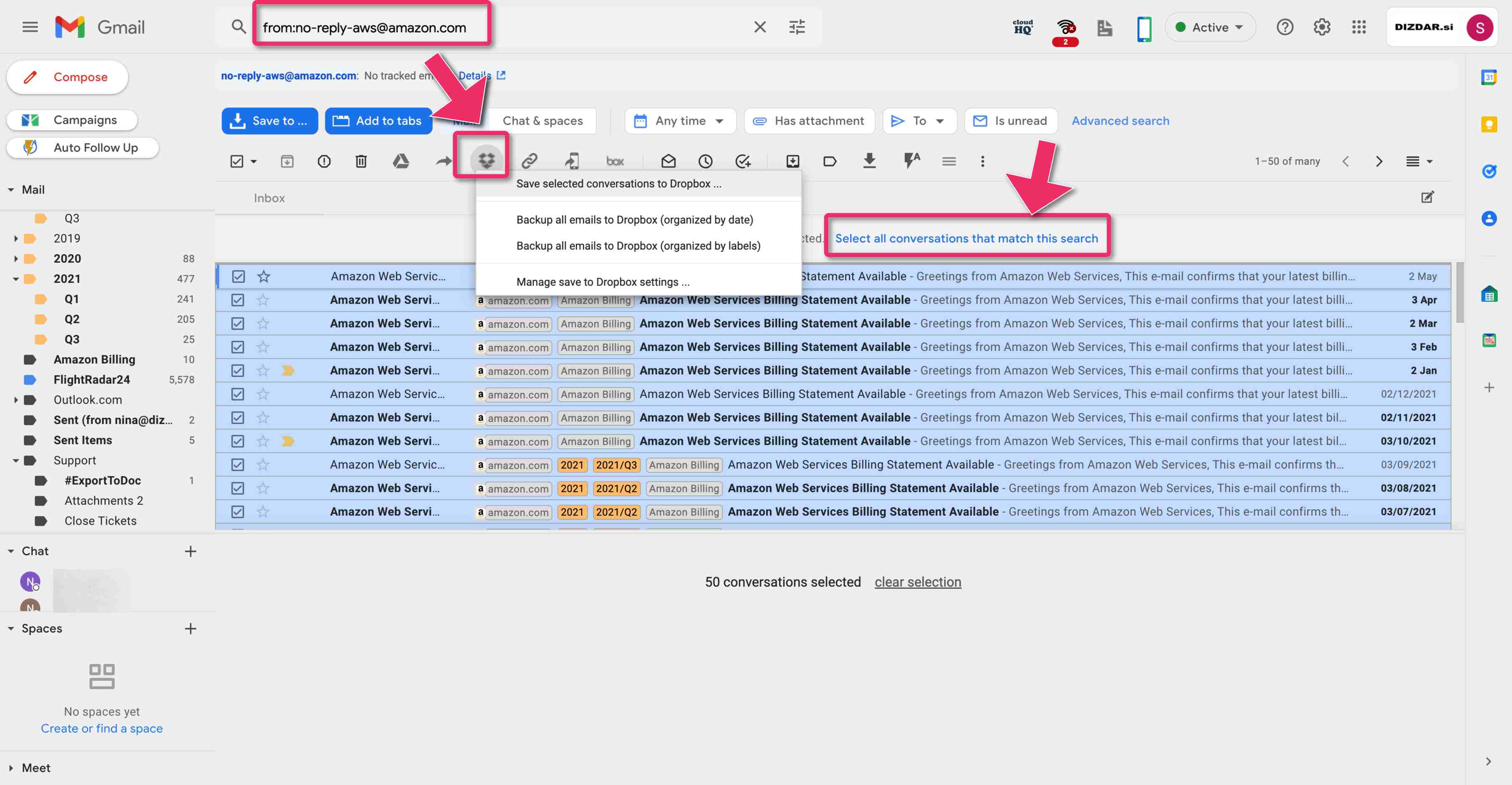Save selected emails to Google Drive

point(401,161)
